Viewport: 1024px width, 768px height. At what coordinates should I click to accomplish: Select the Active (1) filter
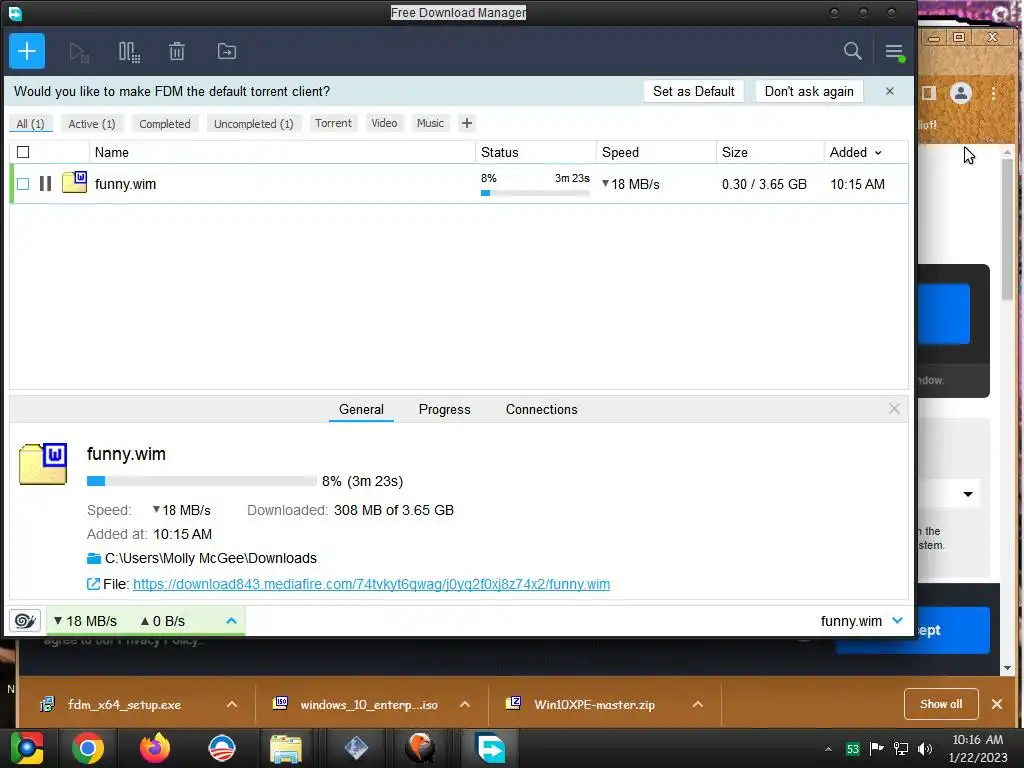[92, 123]
